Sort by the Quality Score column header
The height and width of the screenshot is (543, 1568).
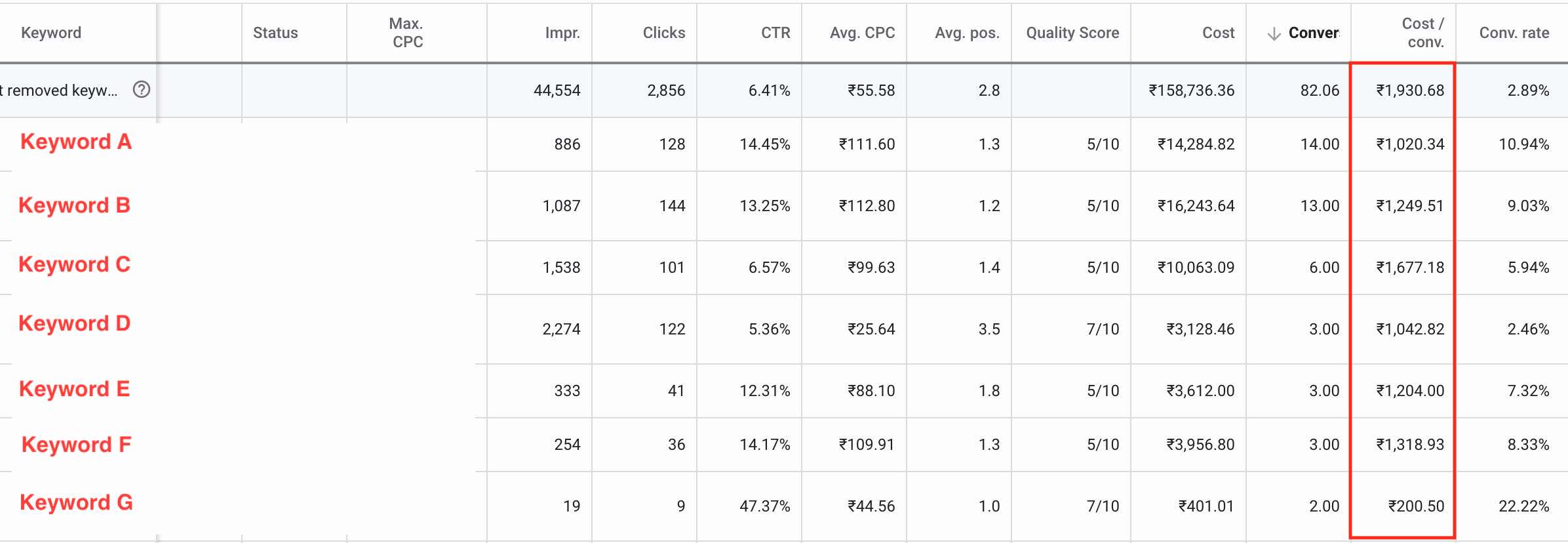click(x=1071, y=32)
